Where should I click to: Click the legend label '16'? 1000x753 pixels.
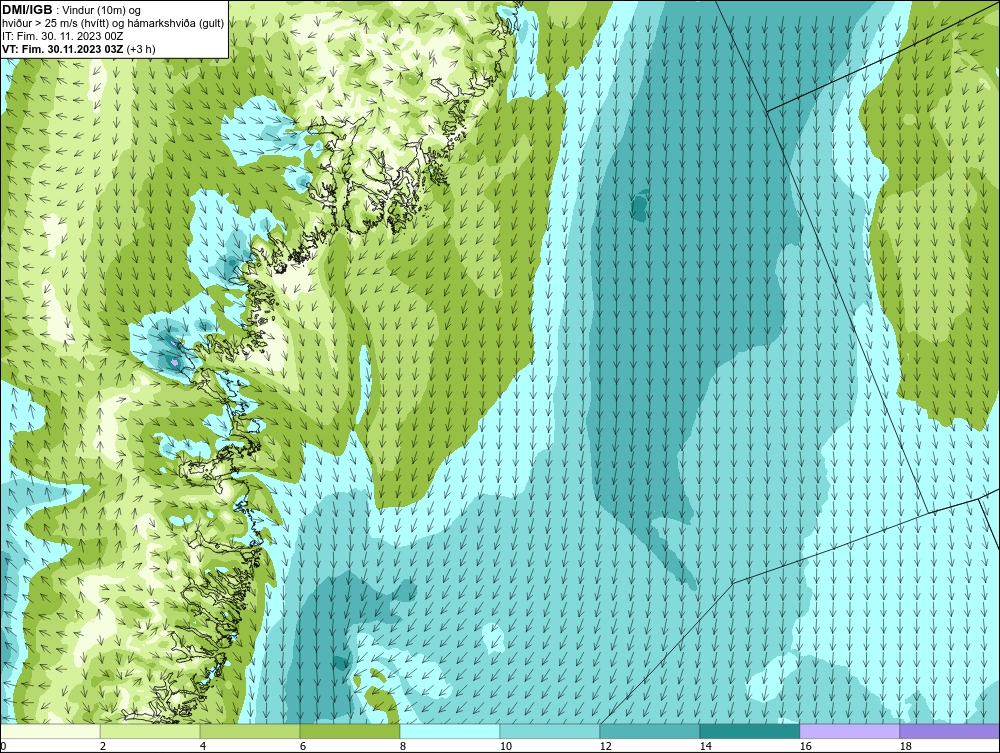[x=805, y=746]
